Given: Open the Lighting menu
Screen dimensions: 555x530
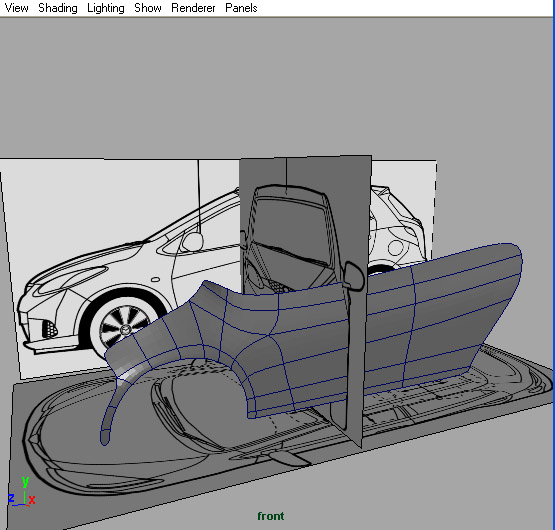Looking at the screenshot, I should [x=105, y=8].
